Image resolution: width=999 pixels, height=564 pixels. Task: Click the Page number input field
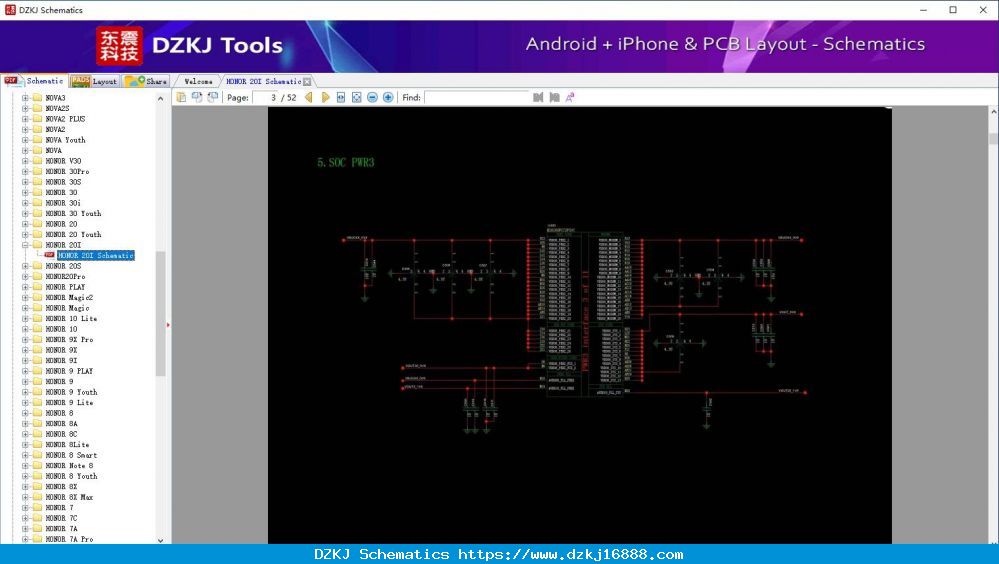[x=266, y=98]
